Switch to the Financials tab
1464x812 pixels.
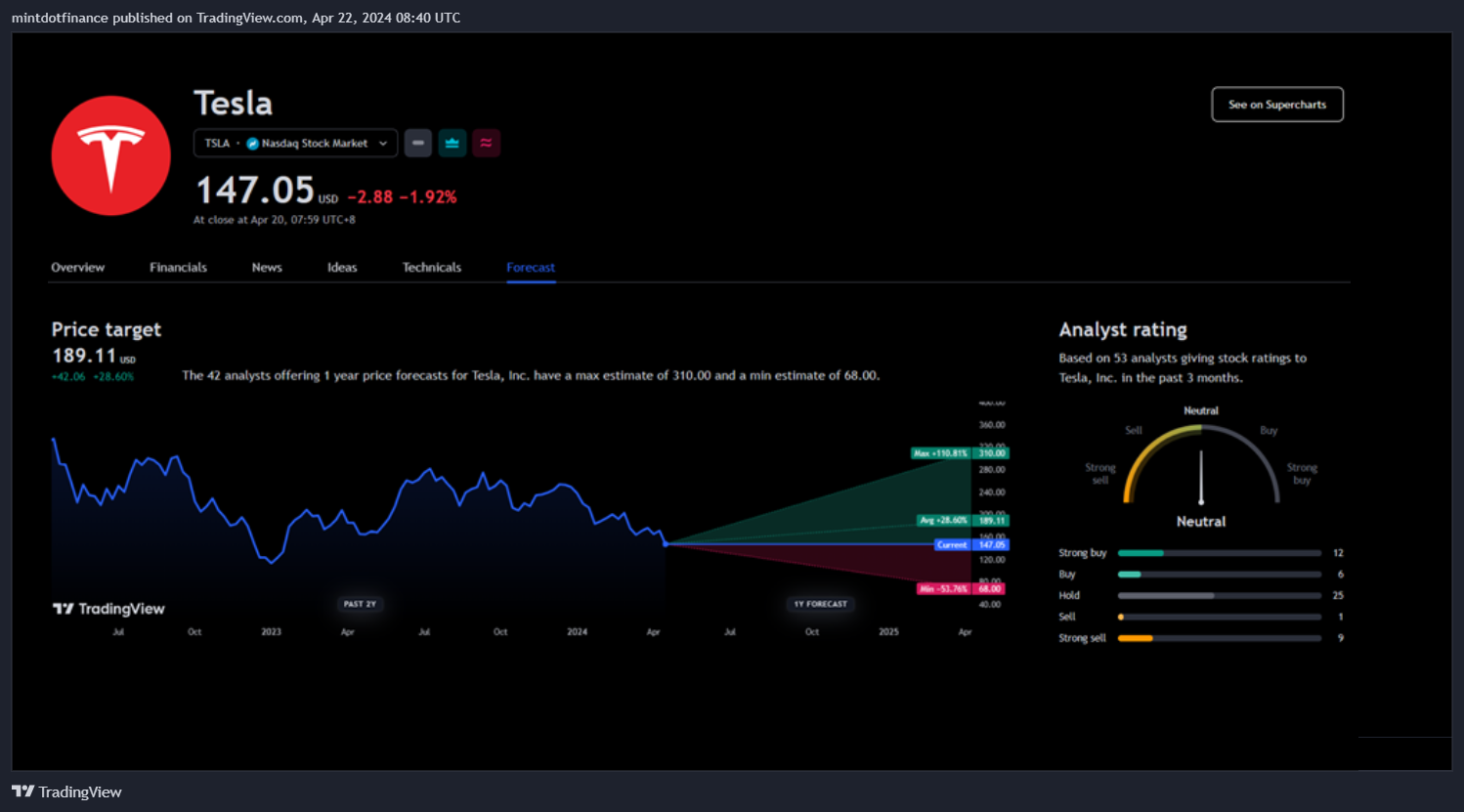(178, 267)
